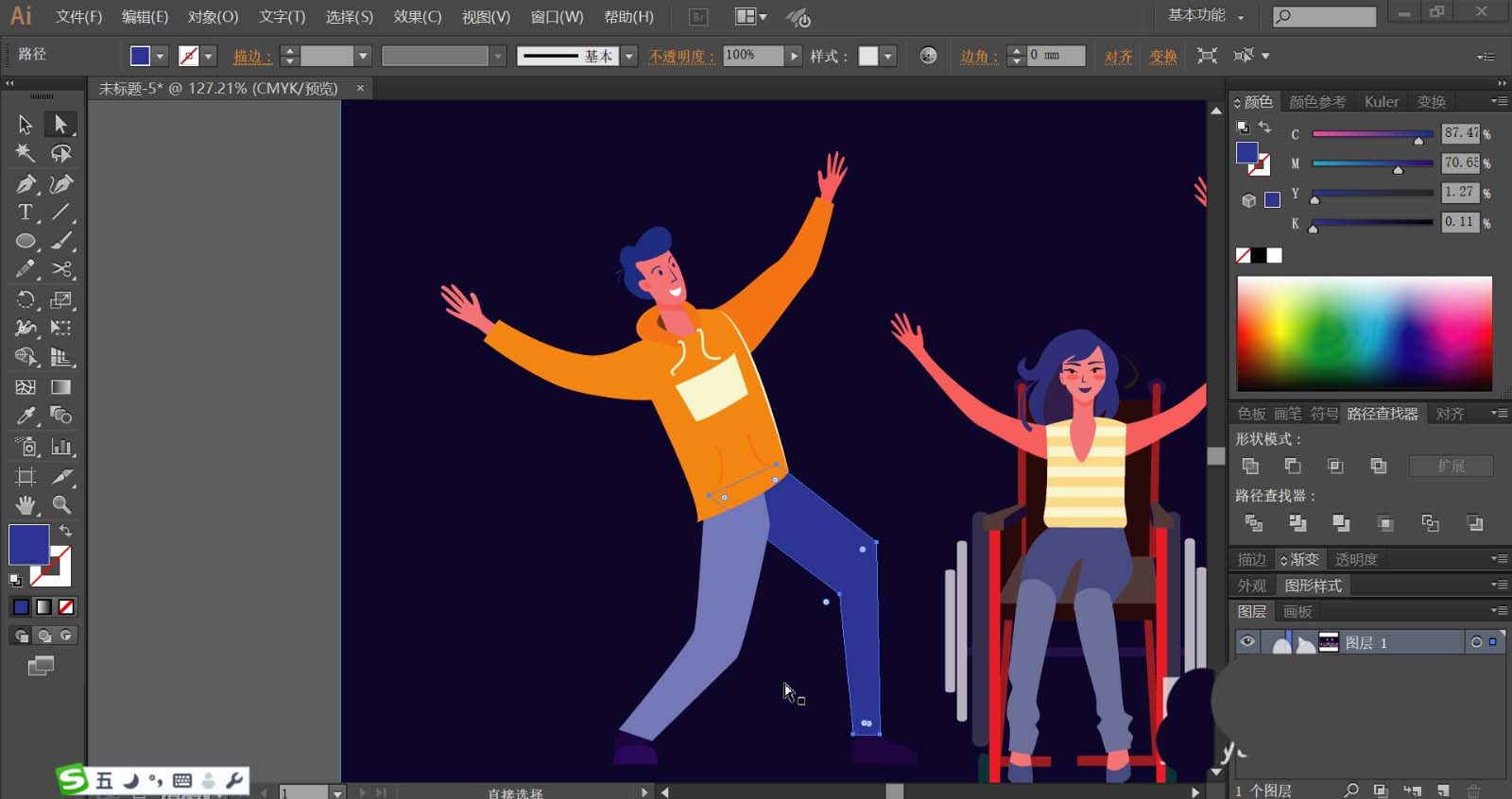The height and width of the screenshot is (799, 1512).
Task: Toggle visibility of 图层 1
Action: coord(1247,642)
